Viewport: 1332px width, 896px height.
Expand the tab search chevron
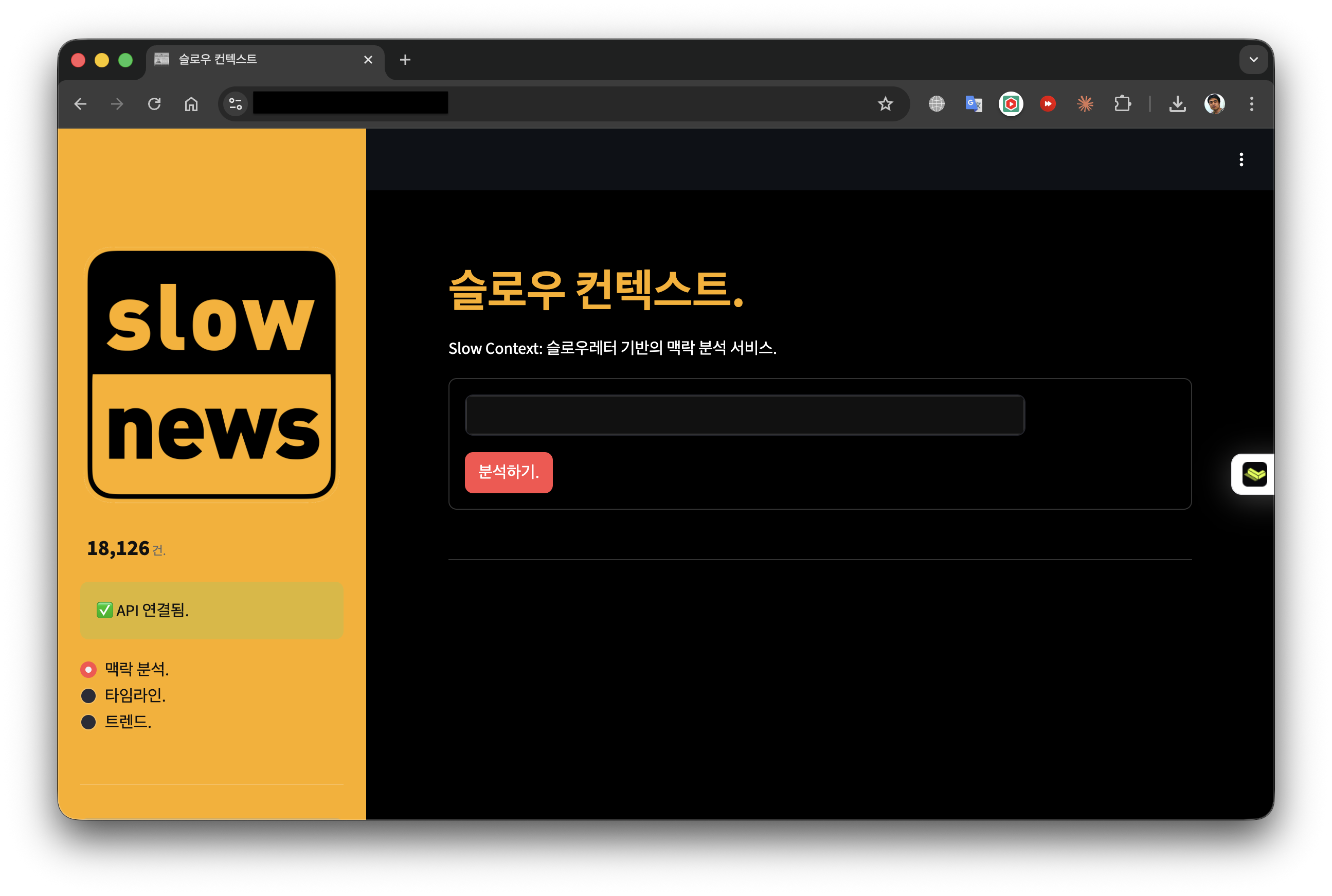(x=1254, y=60)
